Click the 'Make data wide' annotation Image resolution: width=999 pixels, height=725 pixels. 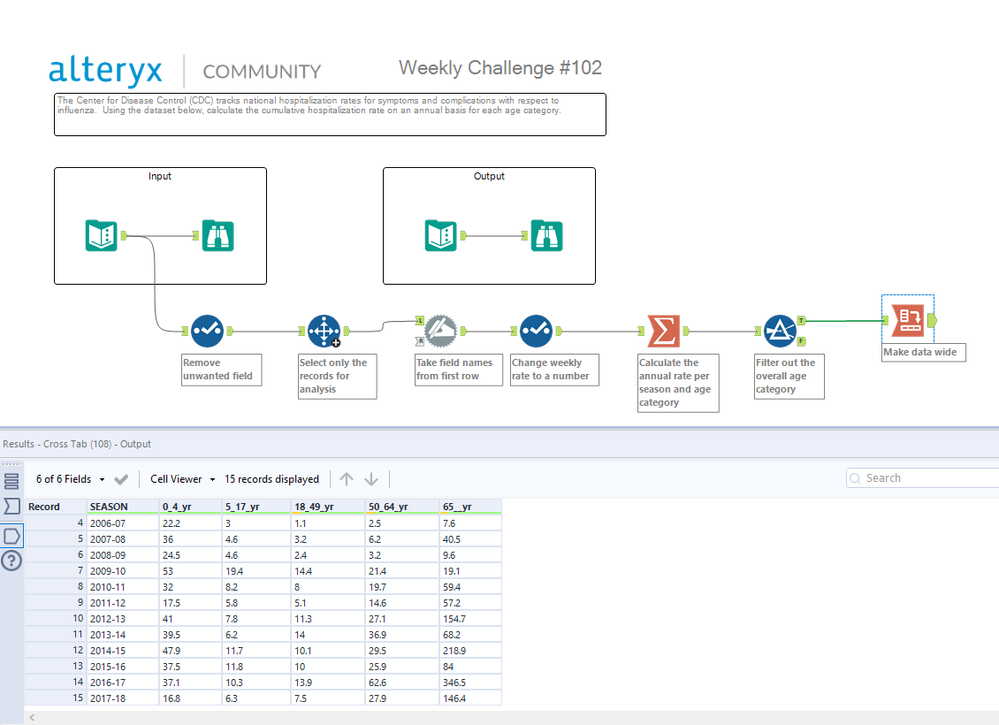923,352
